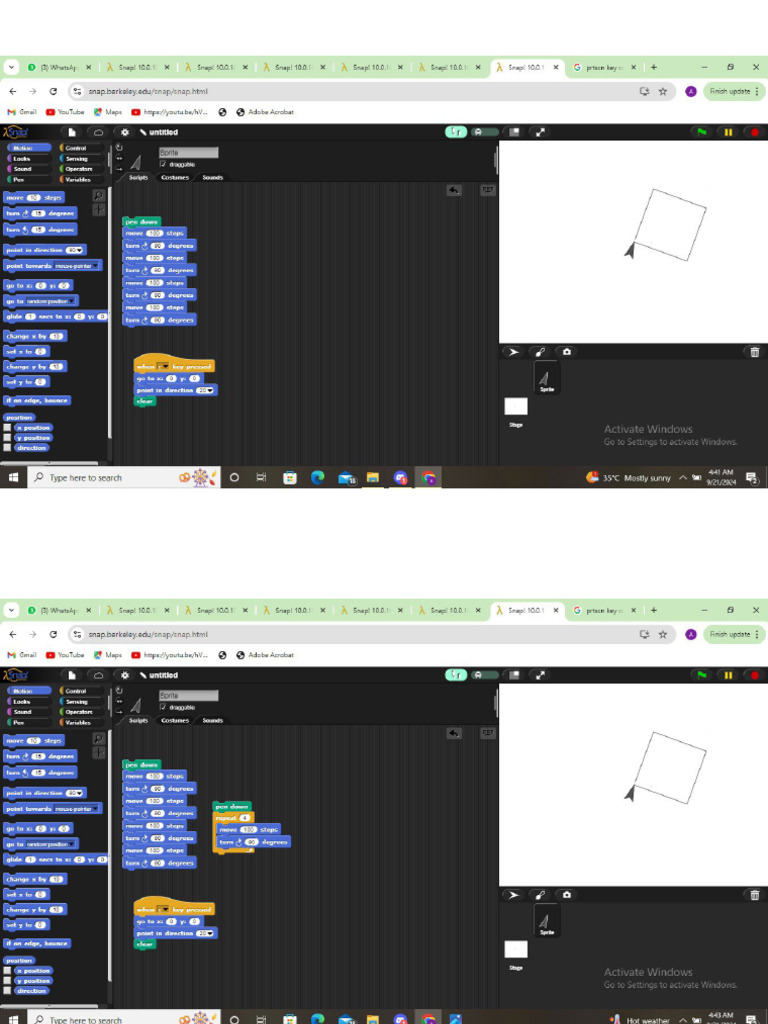Select the Variables category, lower screenshot
This screenshot has width=768, height=1024.
pyautogui.click(x=81, y=722)
